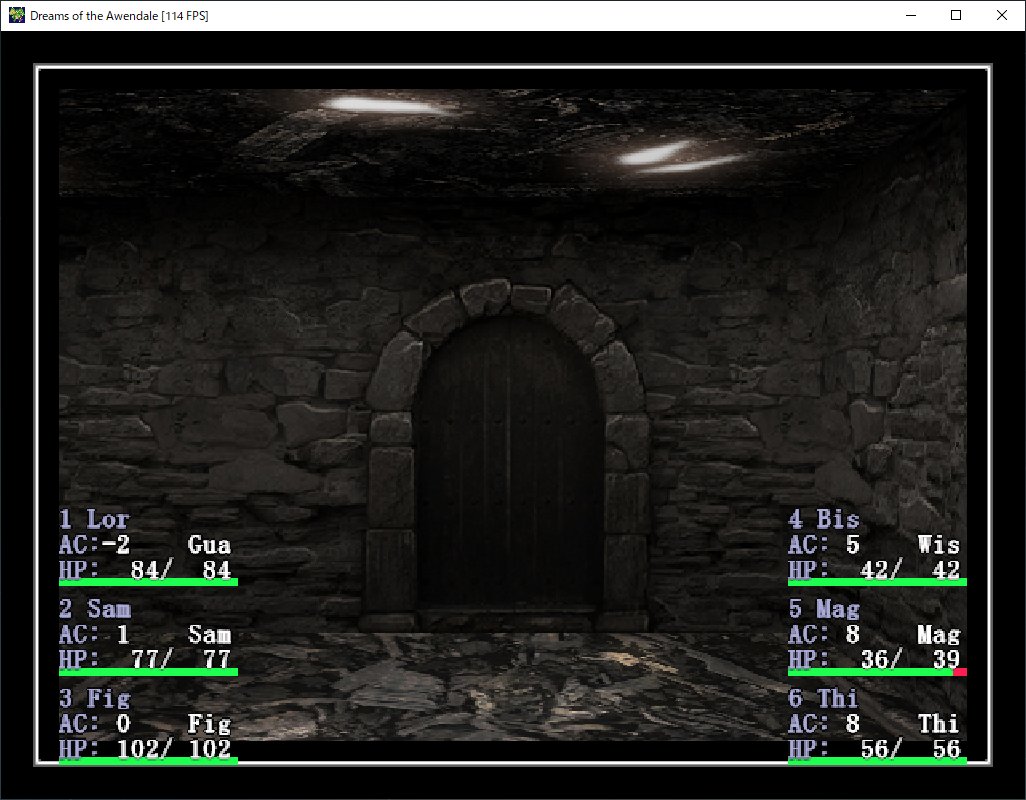Select party member 4 Bis
Image resolution: width=1026 pixels, height=800 pixels.
point(824,519)
